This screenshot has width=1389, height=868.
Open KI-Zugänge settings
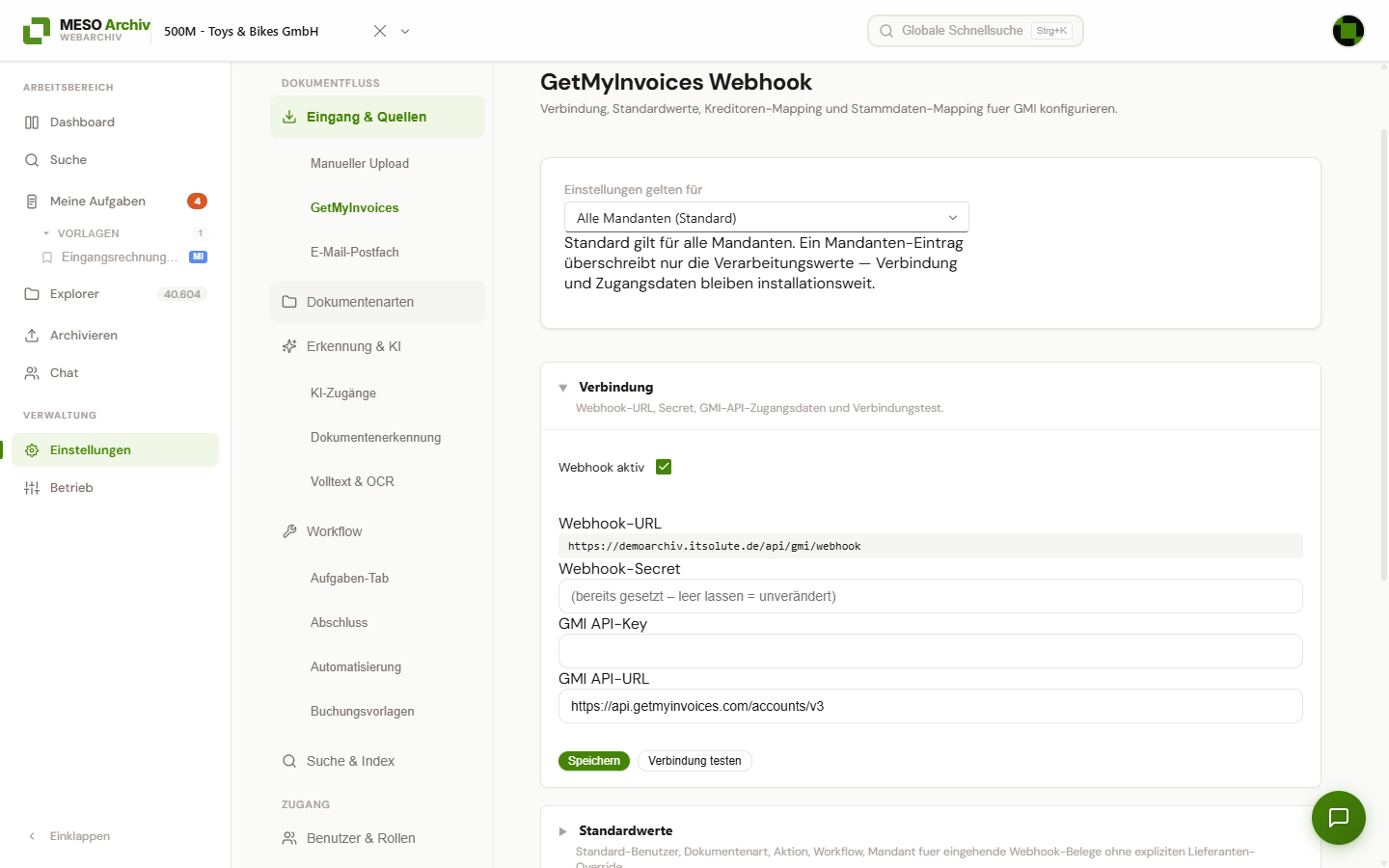point(343,393)
